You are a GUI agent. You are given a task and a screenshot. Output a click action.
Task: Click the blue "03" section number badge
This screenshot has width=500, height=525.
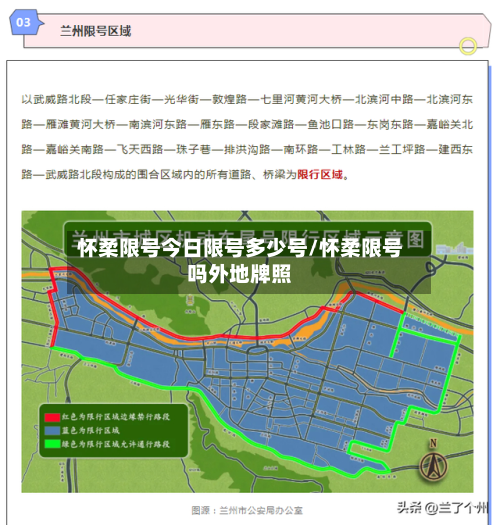click(x=26, y=22)
